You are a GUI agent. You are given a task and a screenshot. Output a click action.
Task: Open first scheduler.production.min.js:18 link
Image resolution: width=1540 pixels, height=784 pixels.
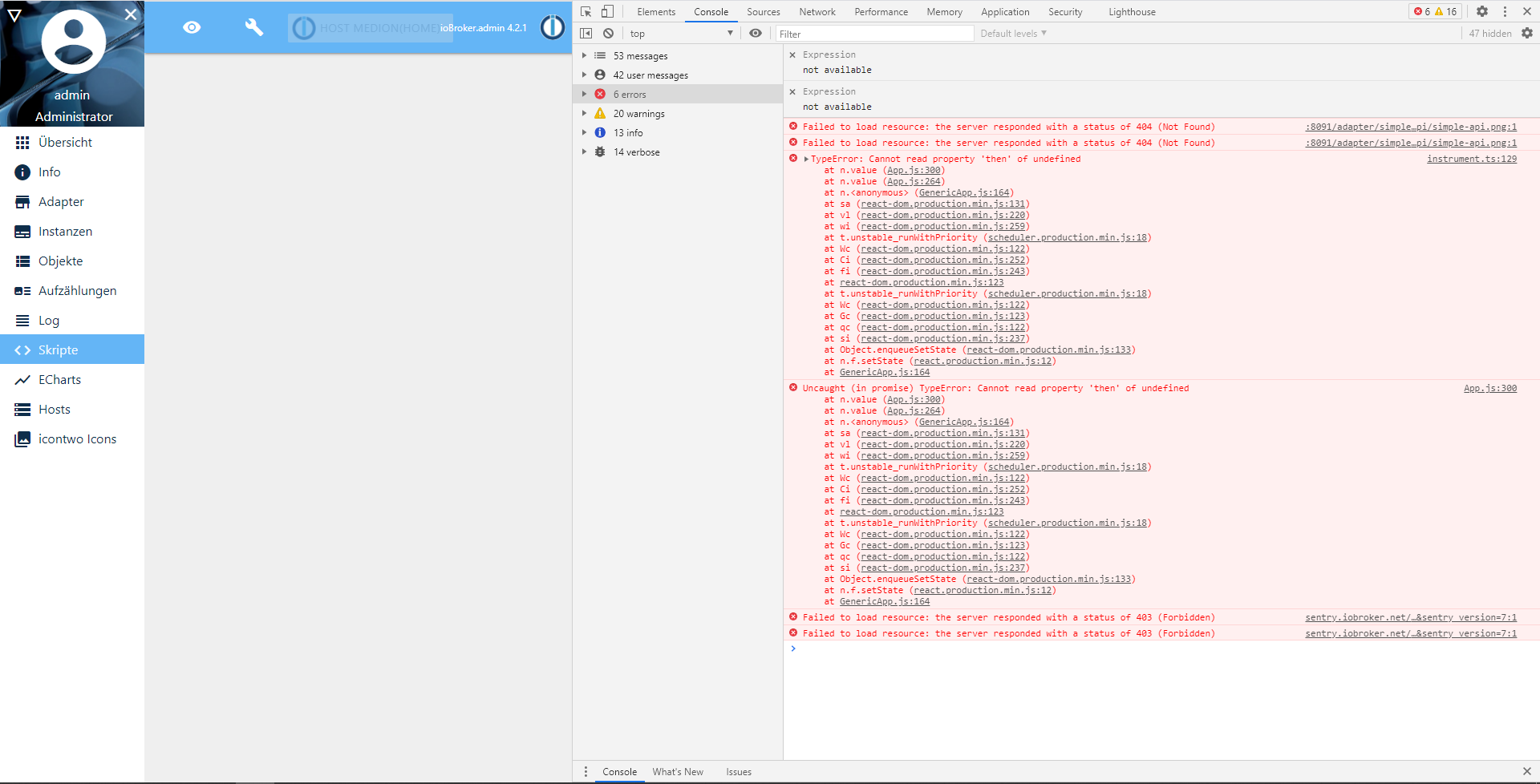(1067, 237)
